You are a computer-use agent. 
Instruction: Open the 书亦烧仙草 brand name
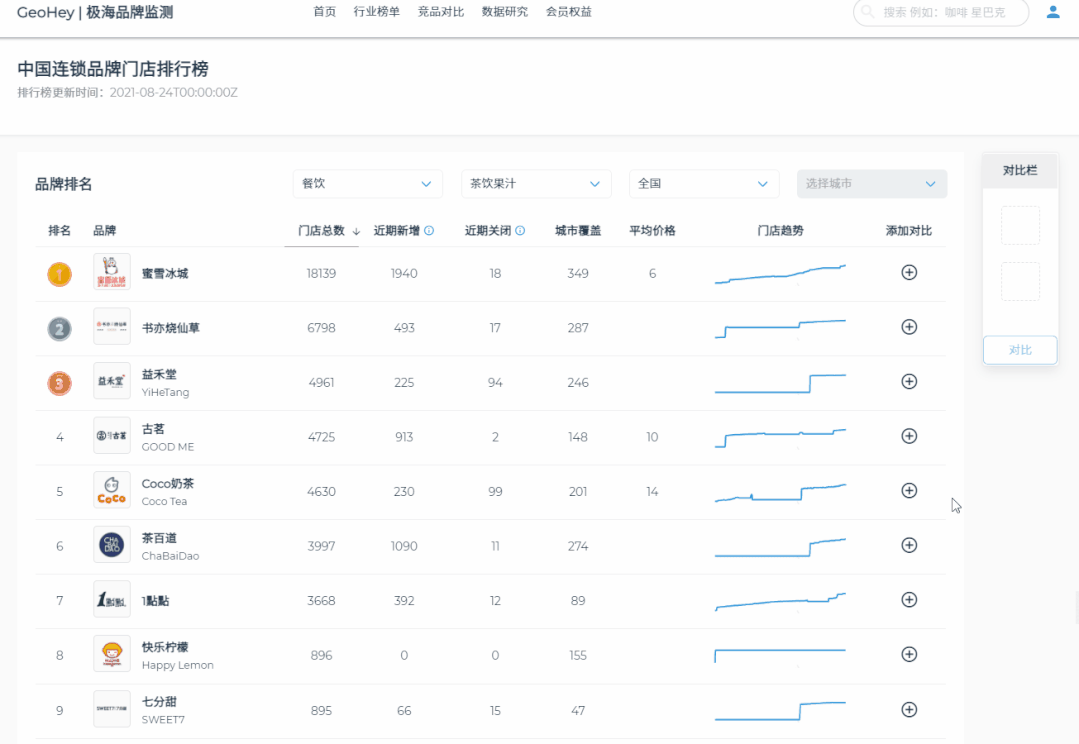click(x=171, y=328)
